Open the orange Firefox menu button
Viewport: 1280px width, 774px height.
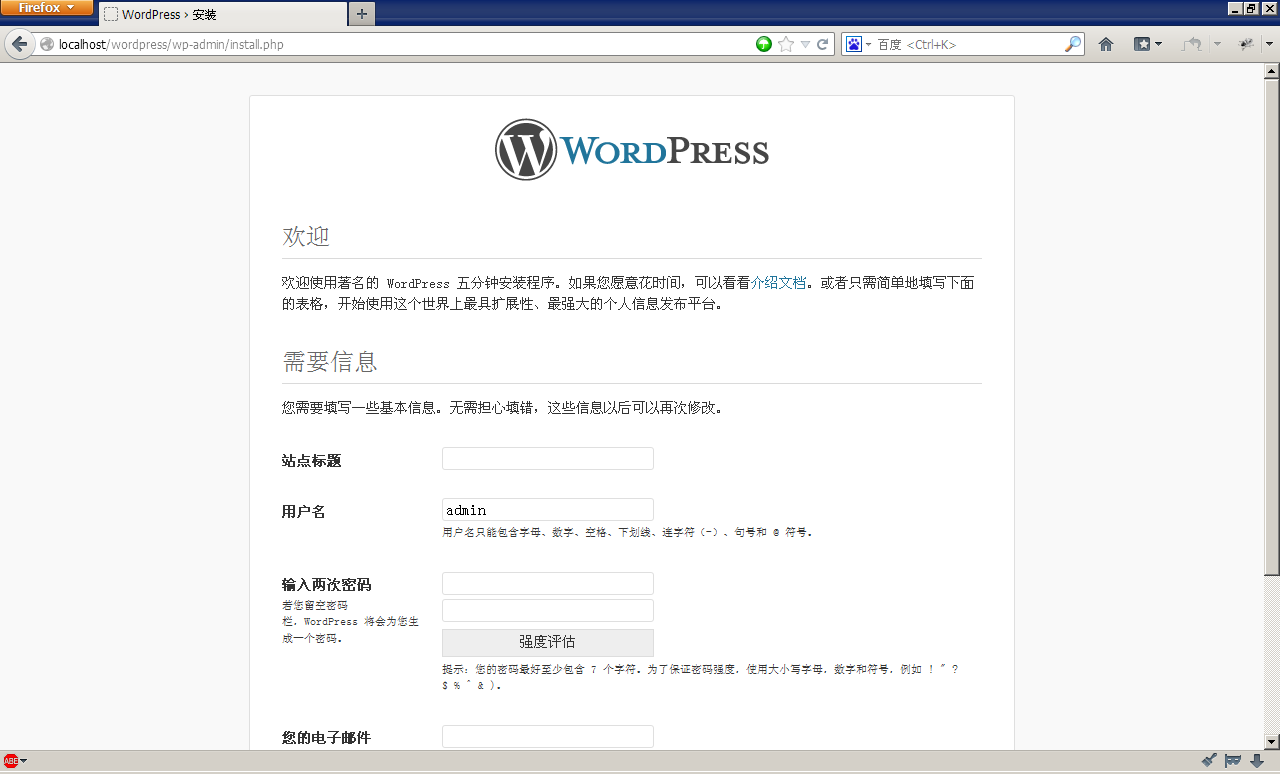pyautogui.click(x=47, y=8)
